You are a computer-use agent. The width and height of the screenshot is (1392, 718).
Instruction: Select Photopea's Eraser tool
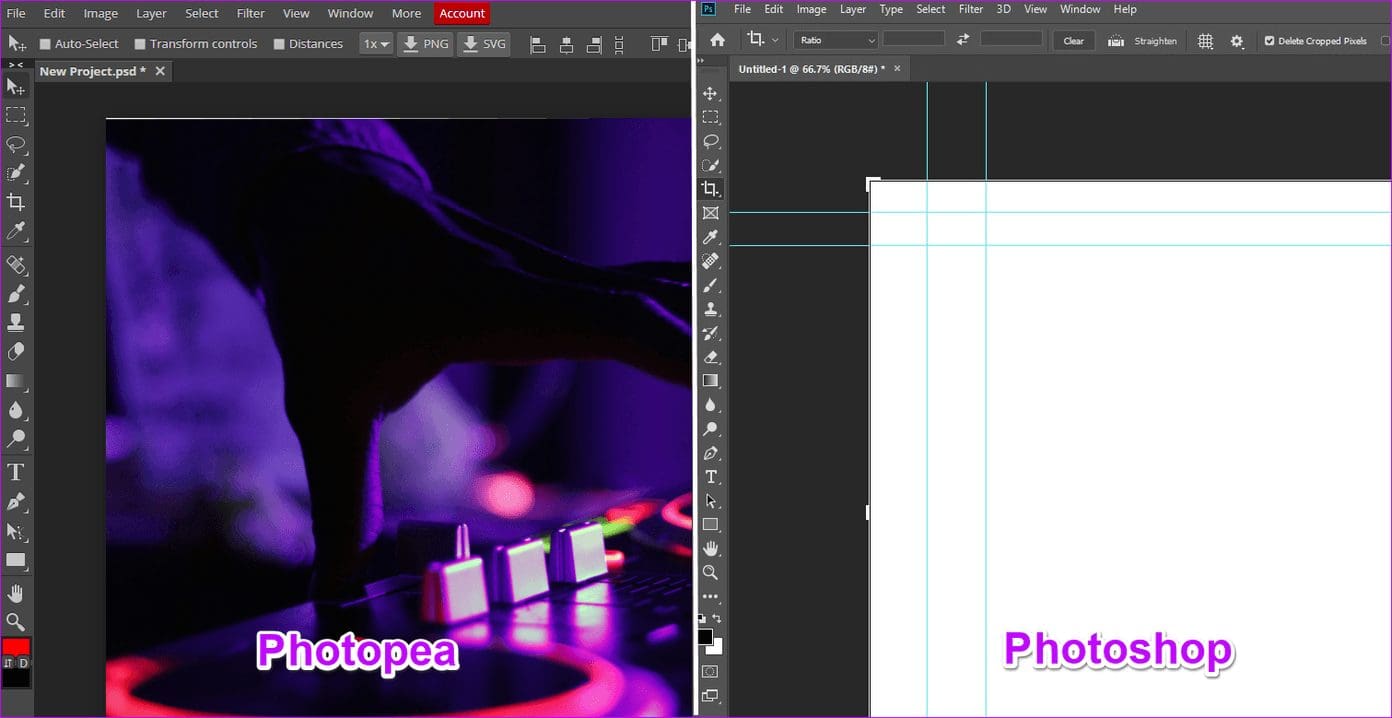[x=16, y=352]
